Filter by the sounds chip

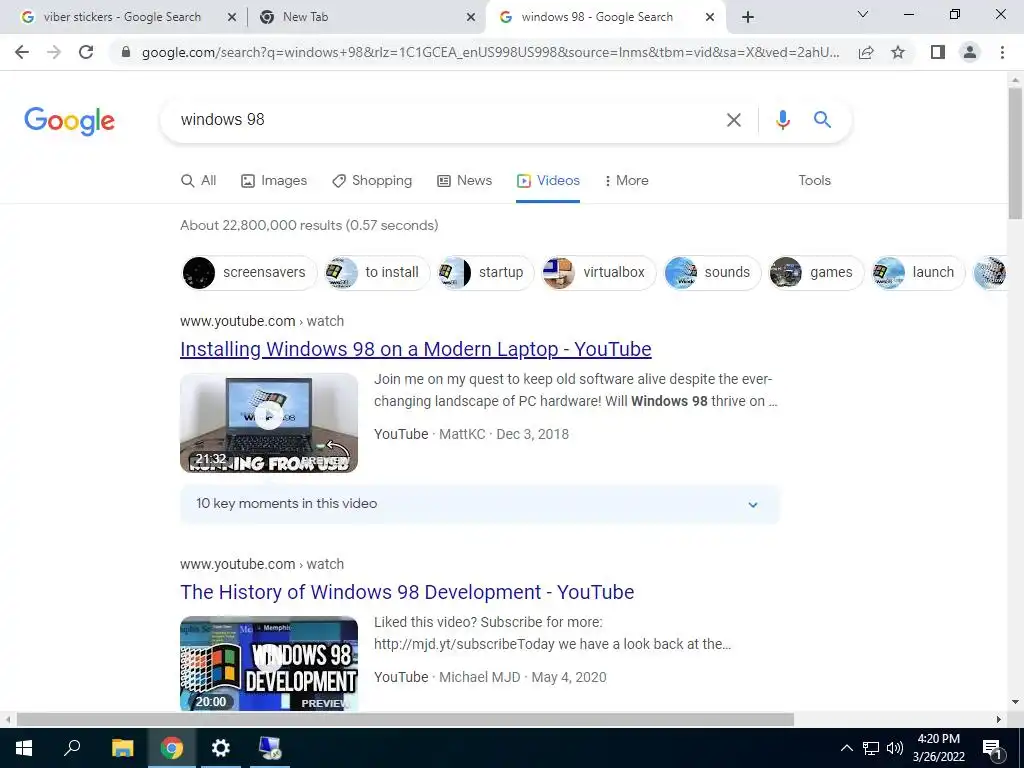tap(712, 272)
